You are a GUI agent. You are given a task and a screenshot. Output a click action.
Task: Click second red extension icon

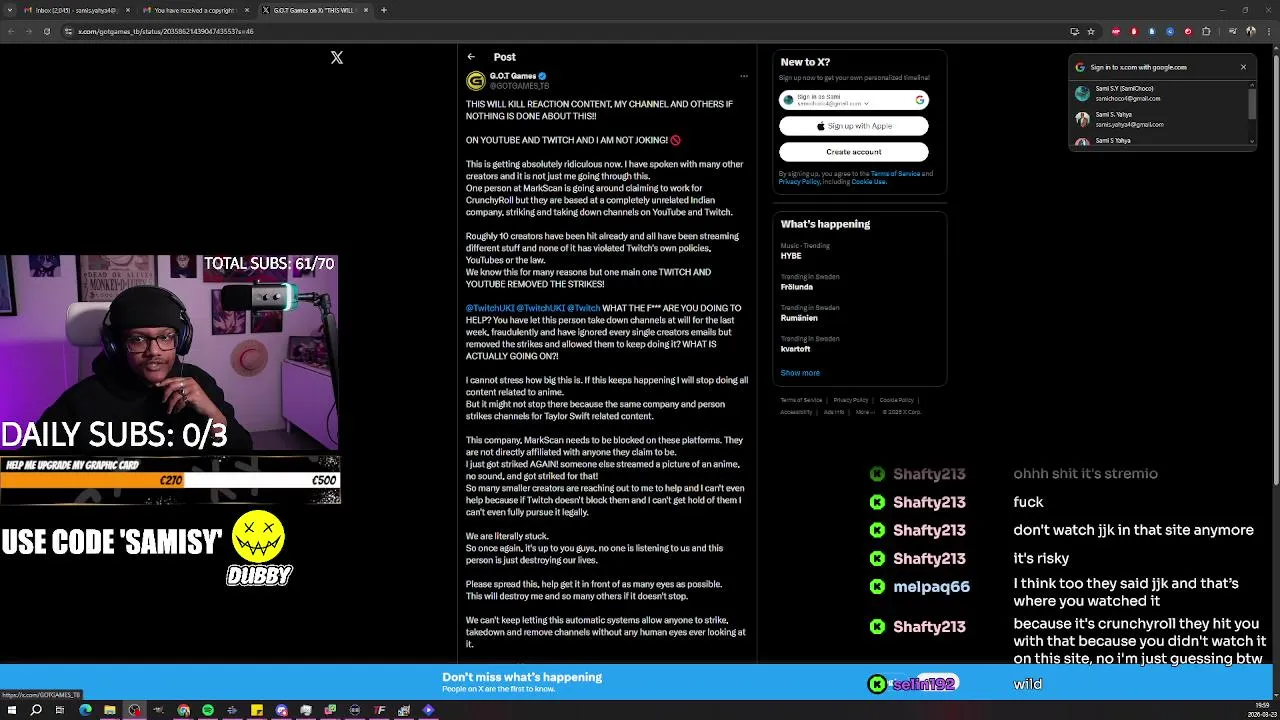pyautogui.click(x=1134, y=31)
